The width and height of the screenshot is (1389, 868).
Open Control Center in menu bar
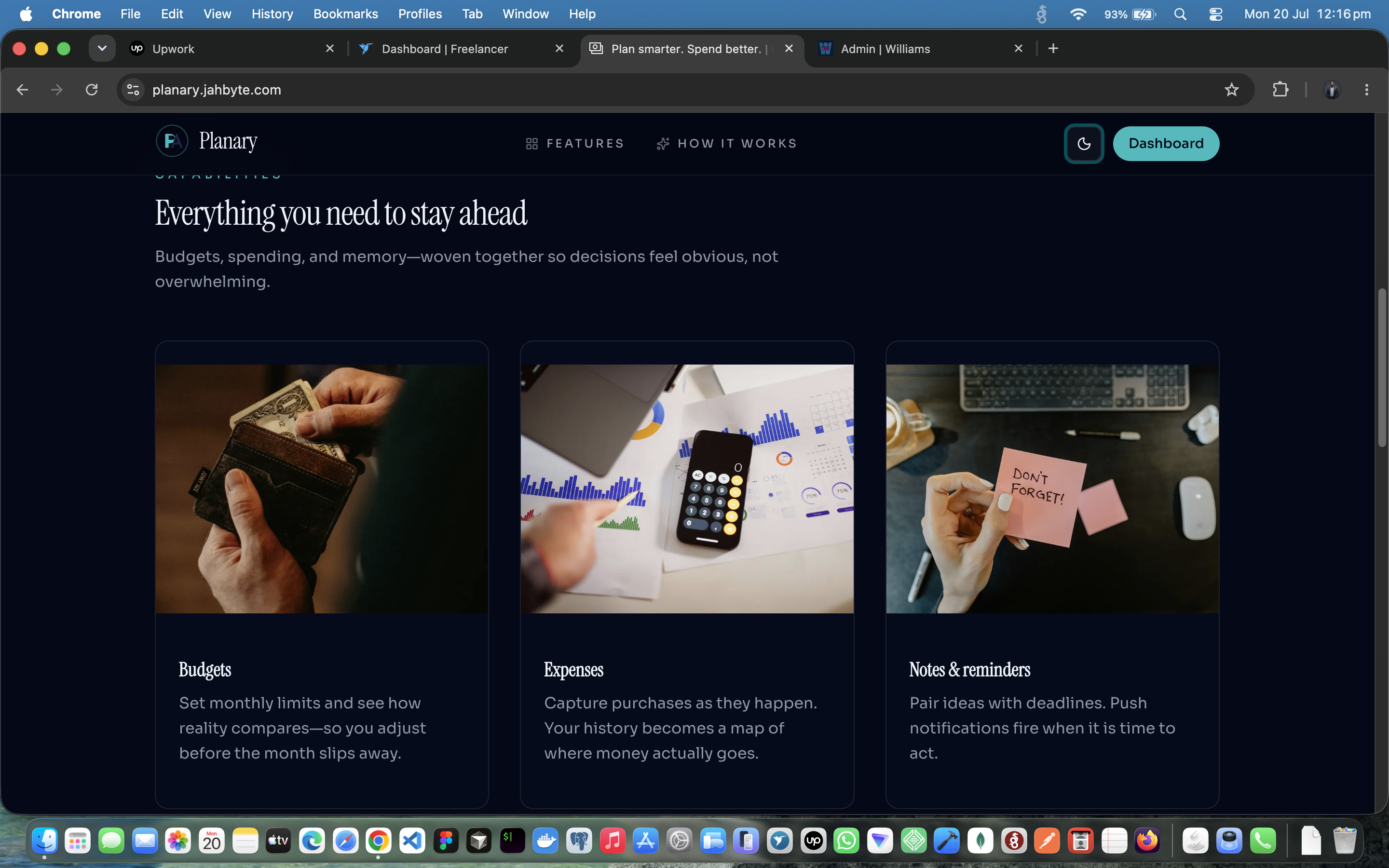coord(1216,14)
